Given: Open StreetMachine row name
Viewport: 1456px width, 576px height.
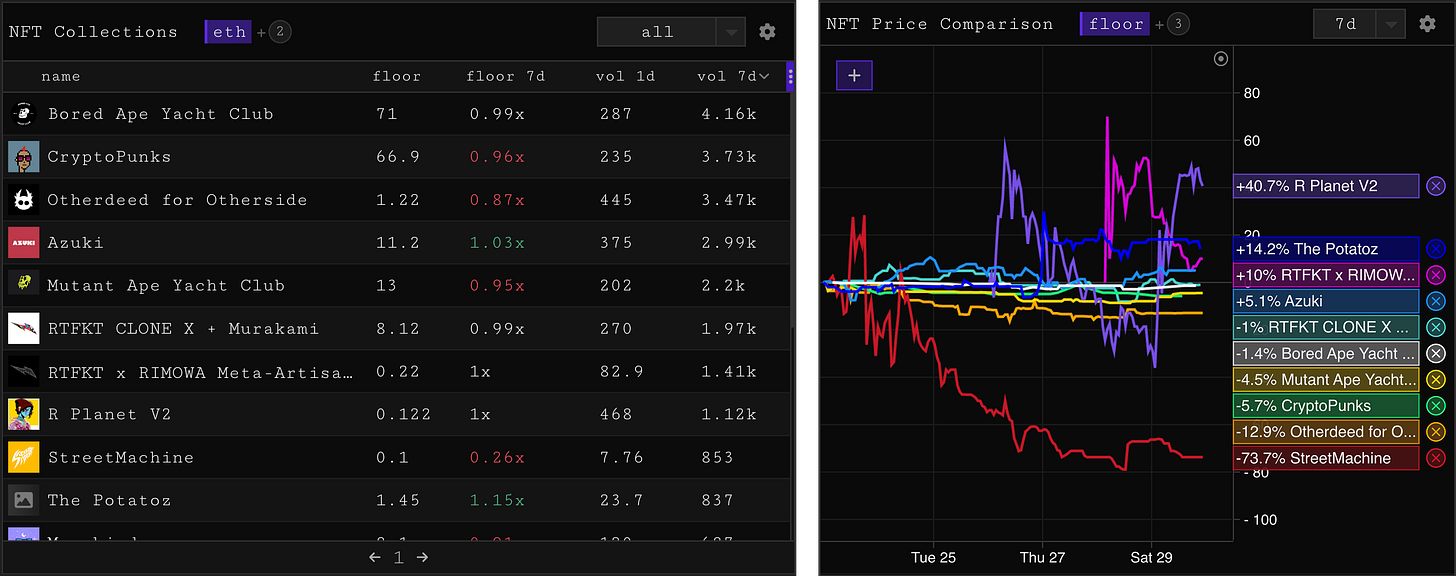Looking at the screenshot, I should coord(120,457).
